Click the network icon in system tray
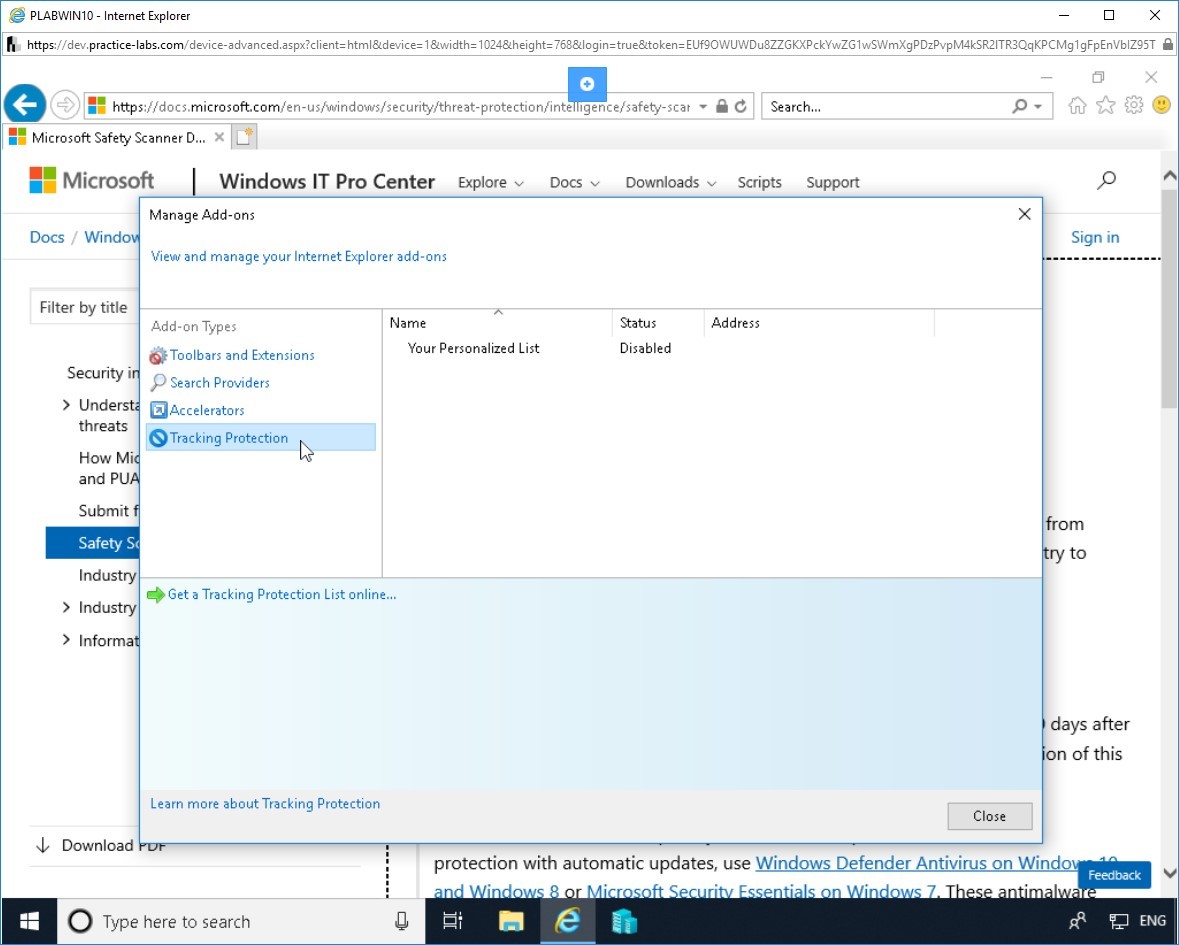Screen dimensions: 1179x945 pos(1119,921)
